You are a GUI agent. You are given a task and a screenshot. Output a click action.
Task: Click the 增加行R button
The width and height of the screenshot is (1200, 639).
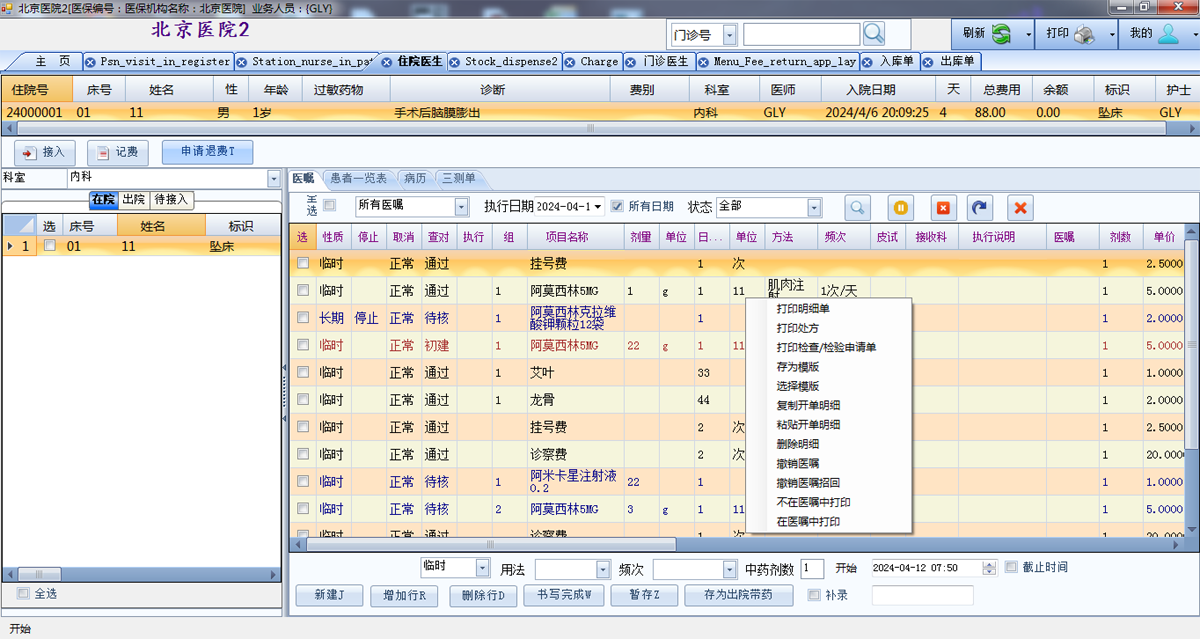(x=404, y=596)
